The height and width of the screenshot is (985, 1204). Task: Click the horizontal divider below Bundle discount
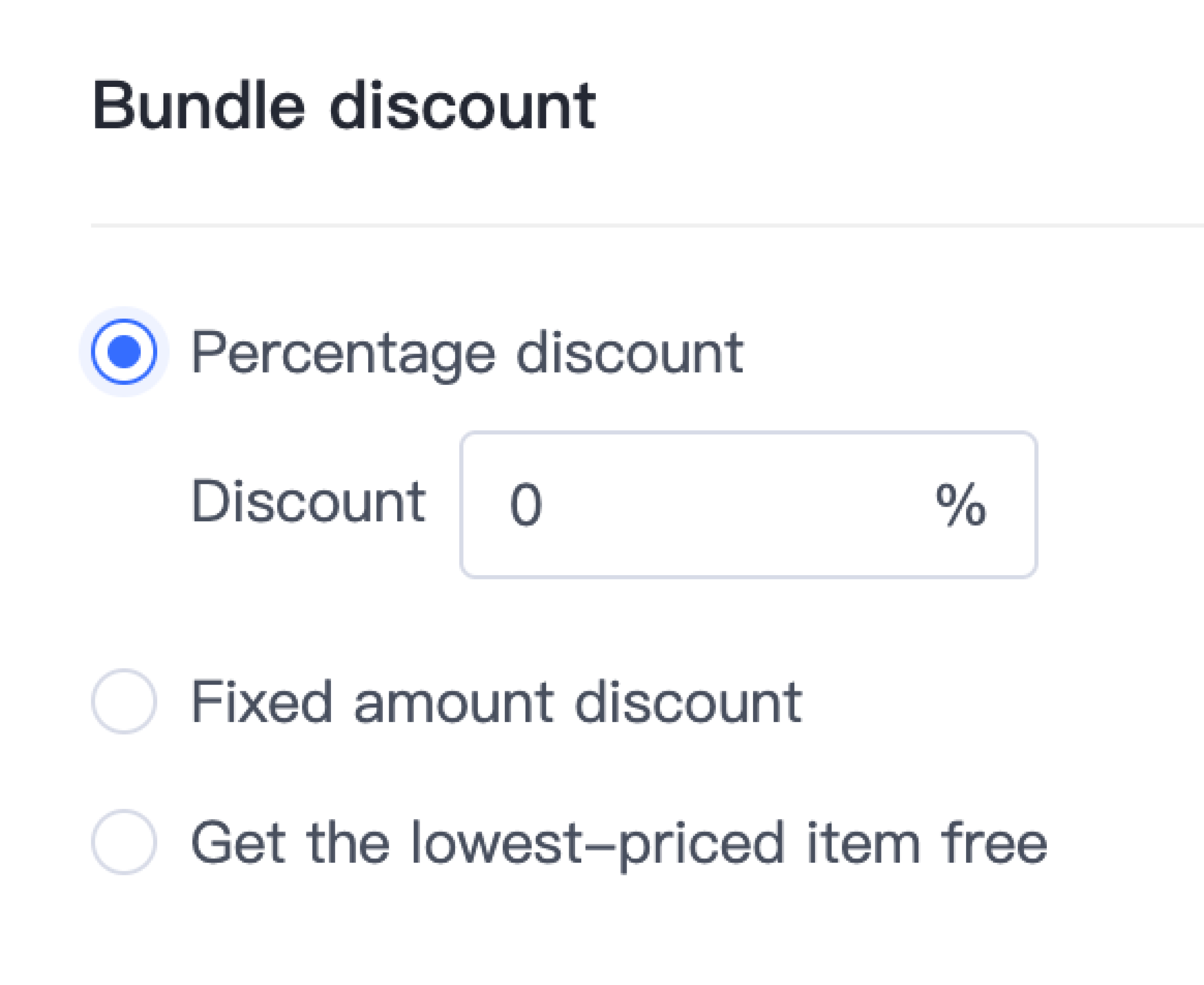click(x=647, y=225)
